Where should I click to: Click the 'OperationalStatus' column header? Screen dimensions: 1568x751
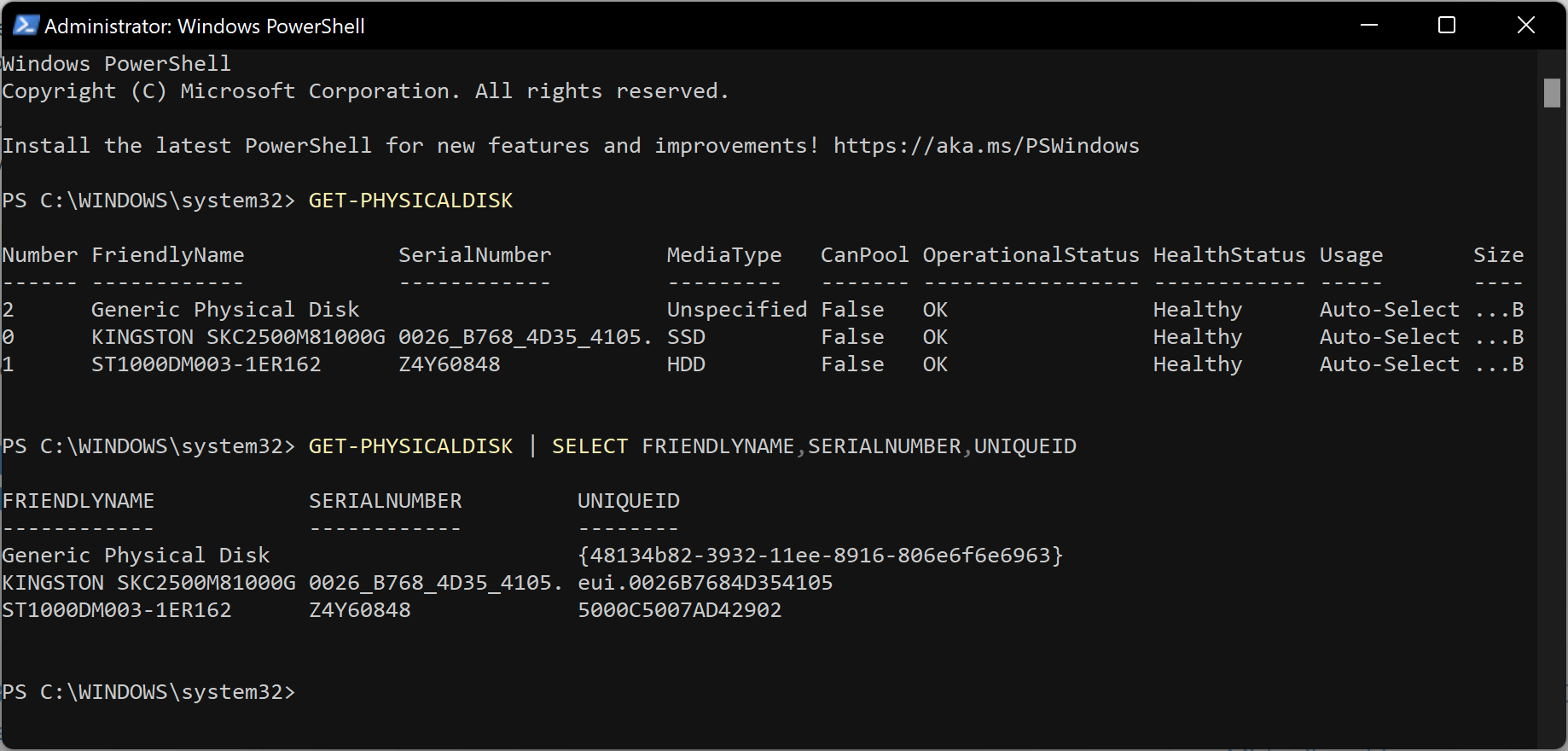[1031, 255]
